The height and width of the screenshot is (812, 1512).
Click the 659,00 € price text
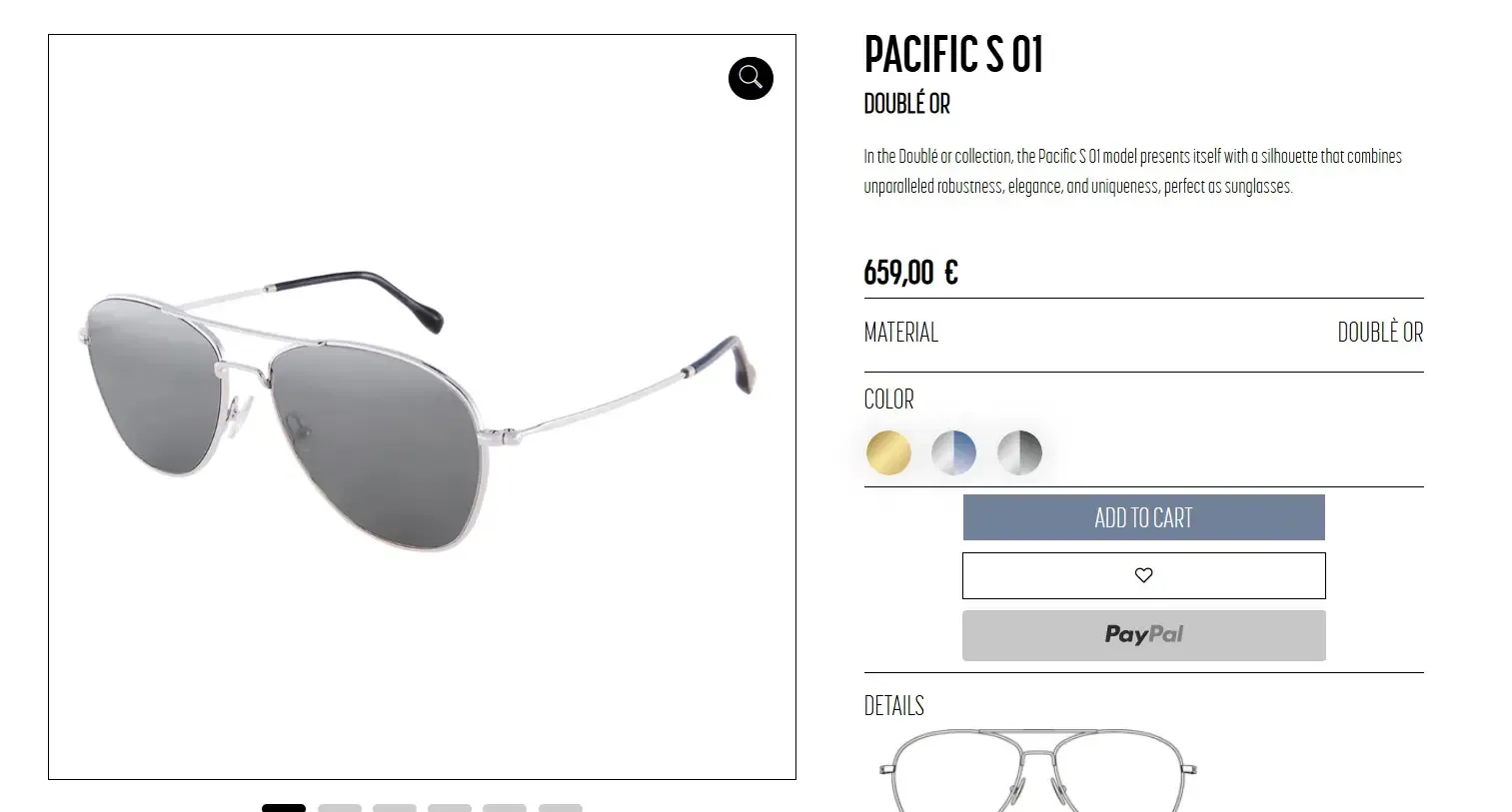point(910,273)
